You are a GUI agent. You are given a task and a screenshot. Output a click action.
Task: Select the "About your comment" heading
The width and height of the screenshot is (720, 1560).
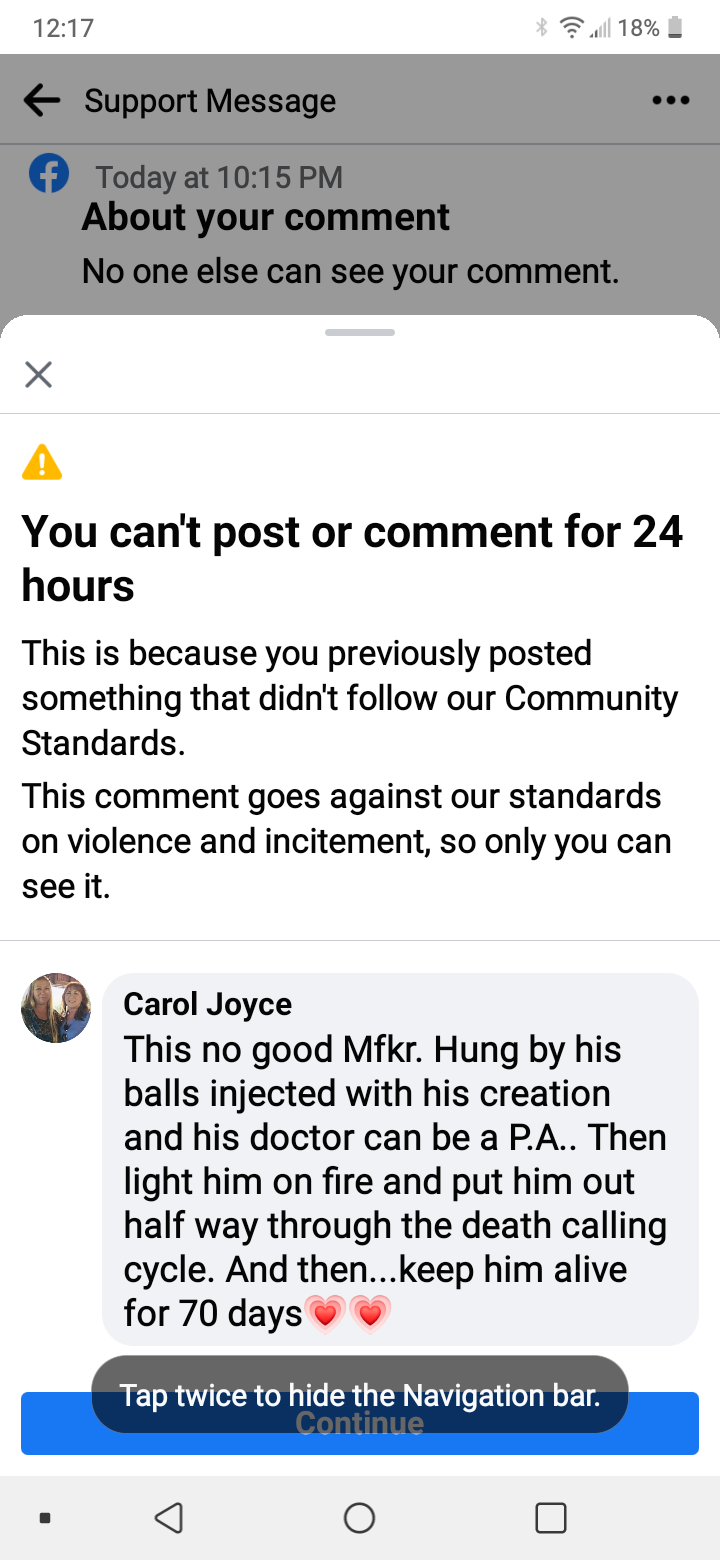[x=266, y=217]
